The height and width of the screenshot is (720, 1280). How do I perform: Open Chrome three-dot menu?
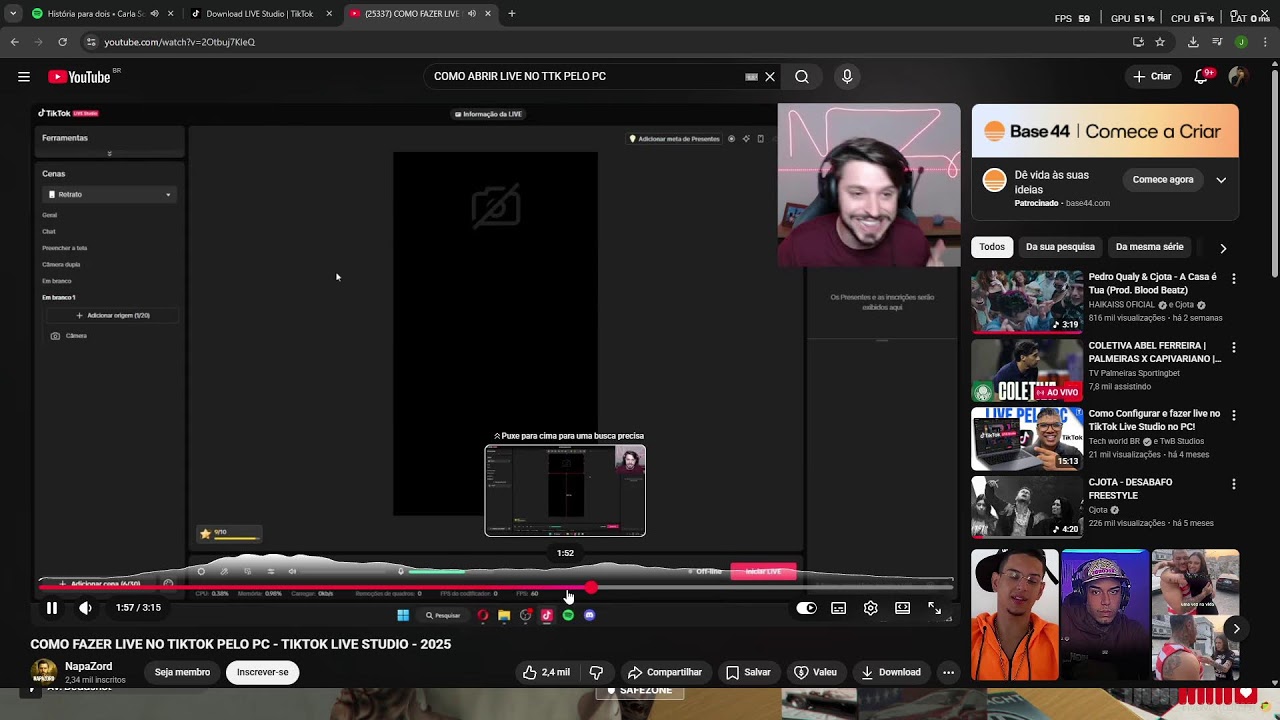1266,42
